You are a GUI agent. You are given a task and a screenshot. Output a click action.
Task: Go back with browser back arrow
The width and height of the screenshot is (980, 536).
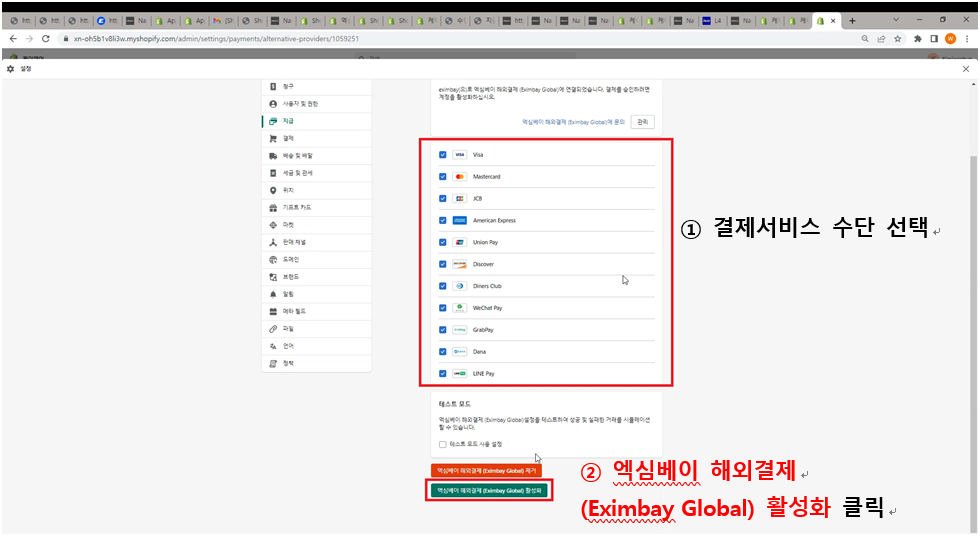pos(13,39)
